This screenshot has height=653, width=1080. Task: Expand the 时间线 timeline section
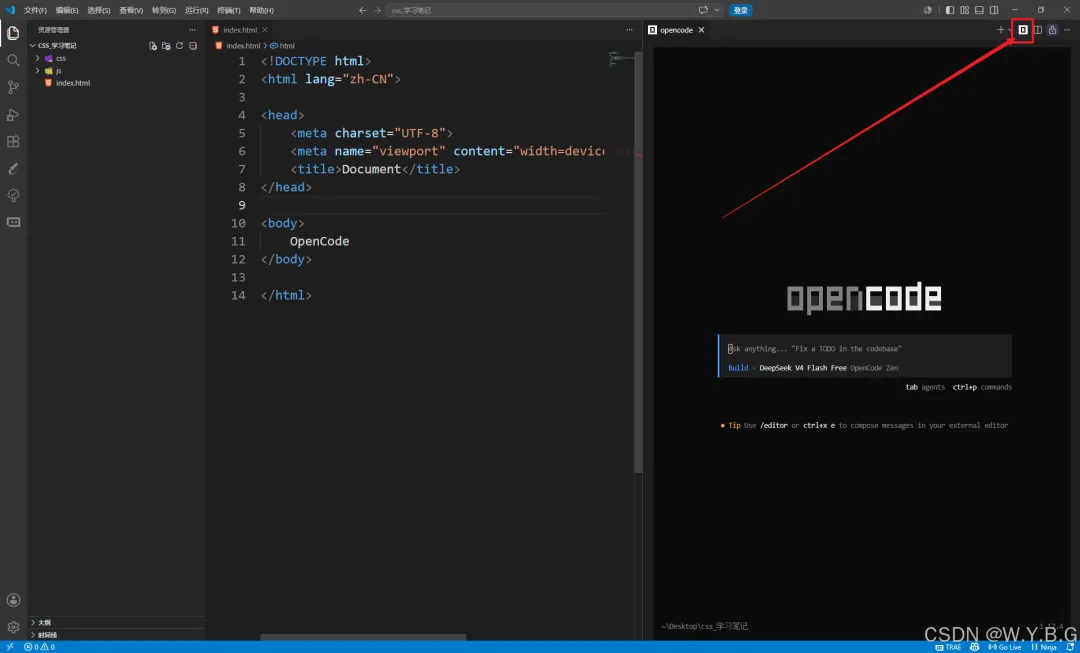click(x=32, y=634)
